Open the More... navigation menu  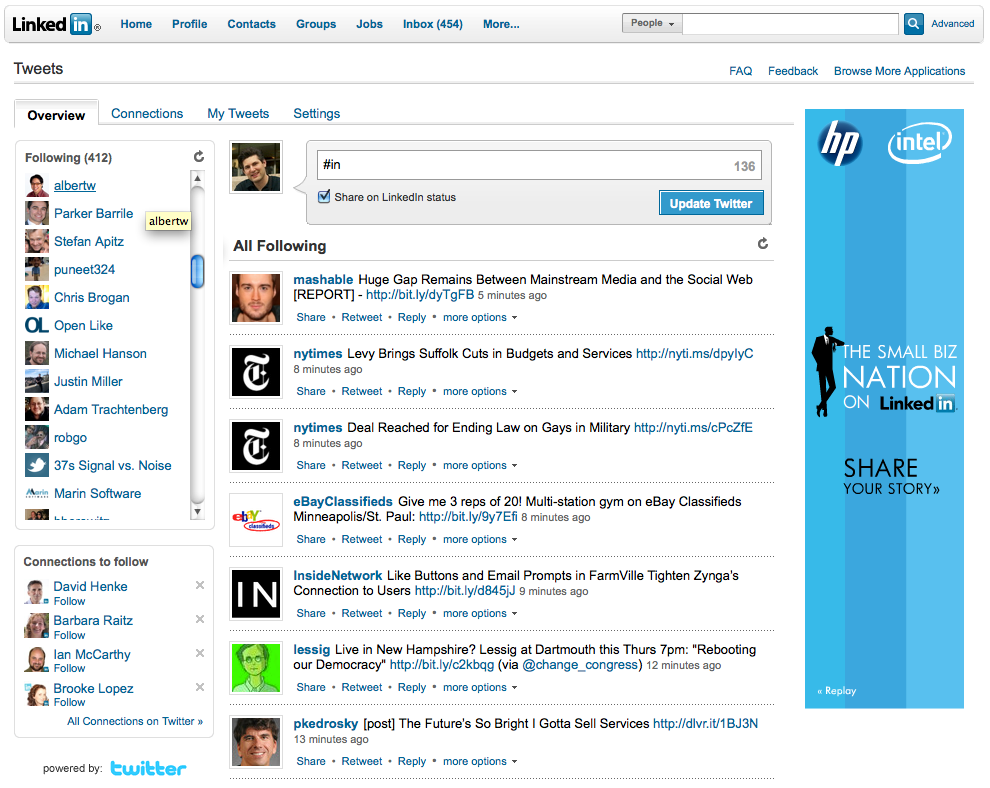pos(501,24)
